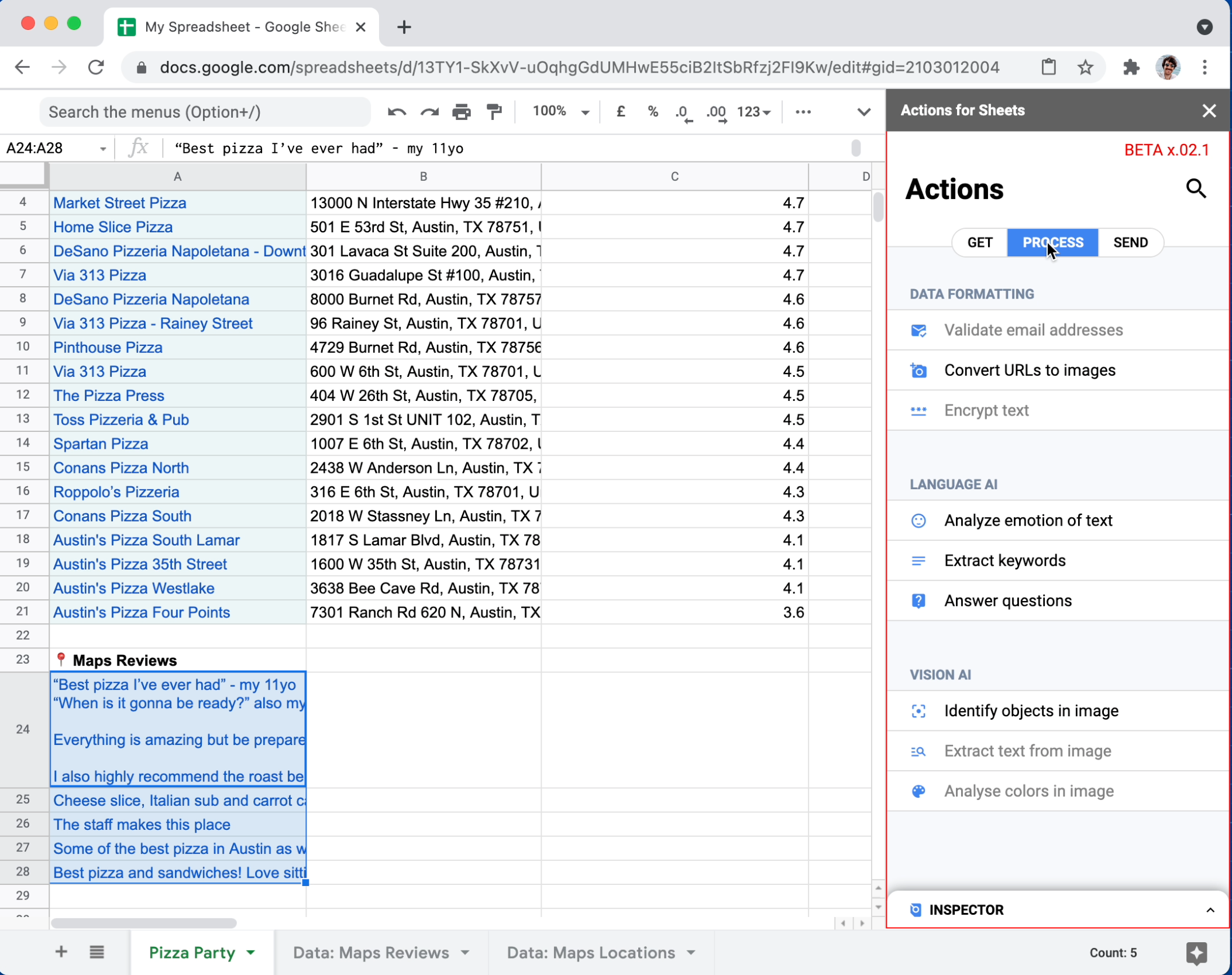This screenshot has width=1232, height=975.
Task: Click the Identify objects focus icon
Action: tap(918, 711)
